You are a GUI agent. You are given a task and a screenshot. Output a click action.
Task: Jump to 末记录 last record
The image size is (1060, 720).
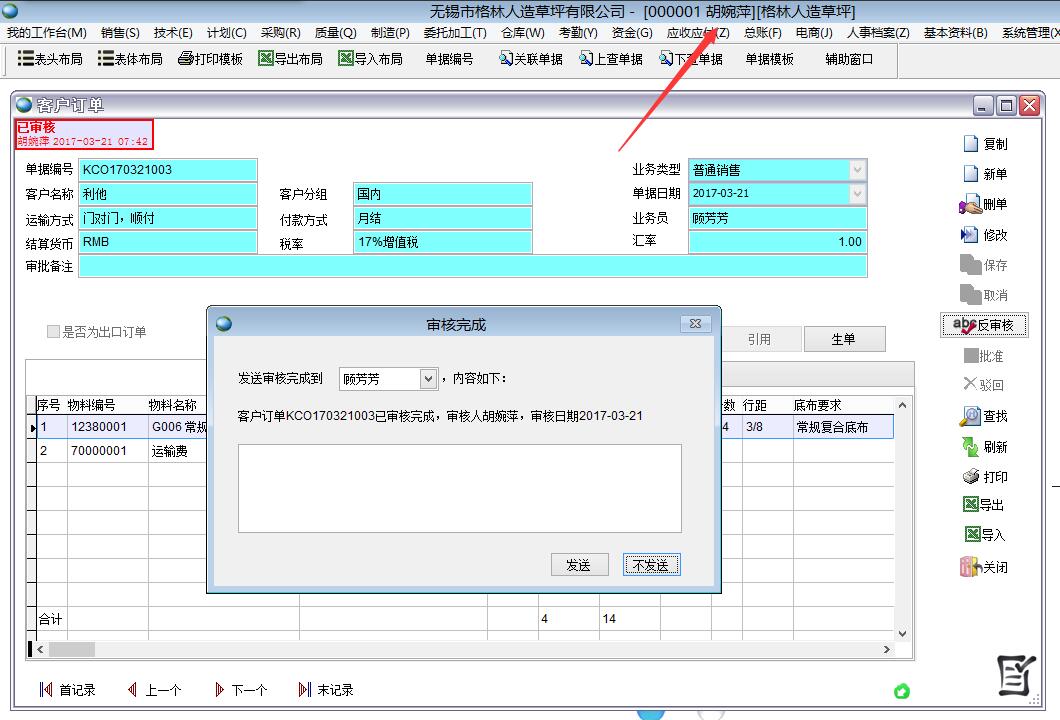click(305, 690)
